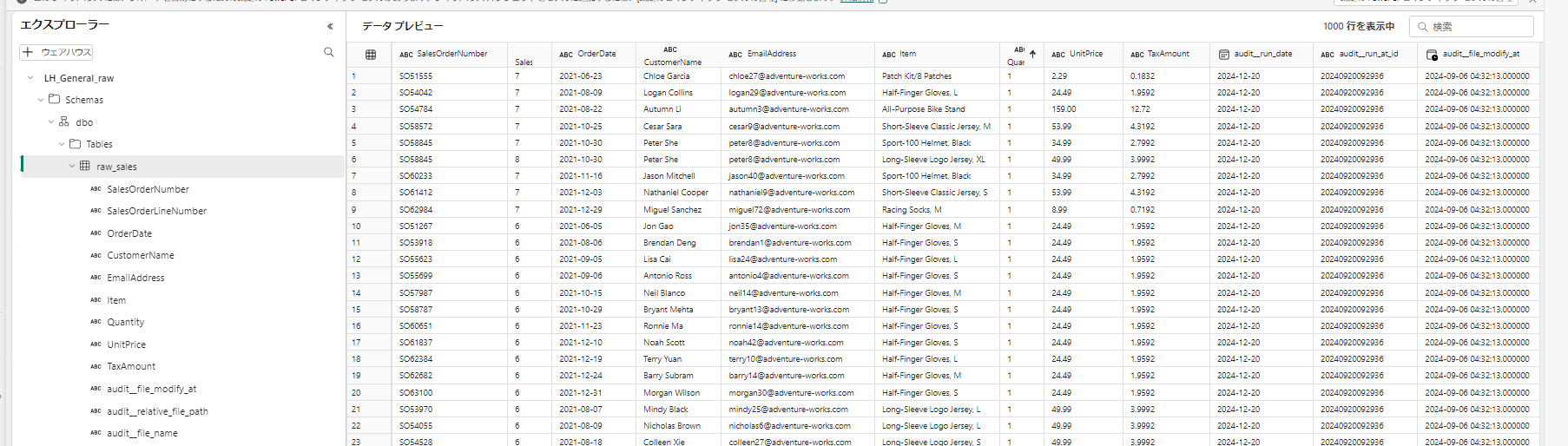Focus the 検索 search field in data preview

[1471, 27]
